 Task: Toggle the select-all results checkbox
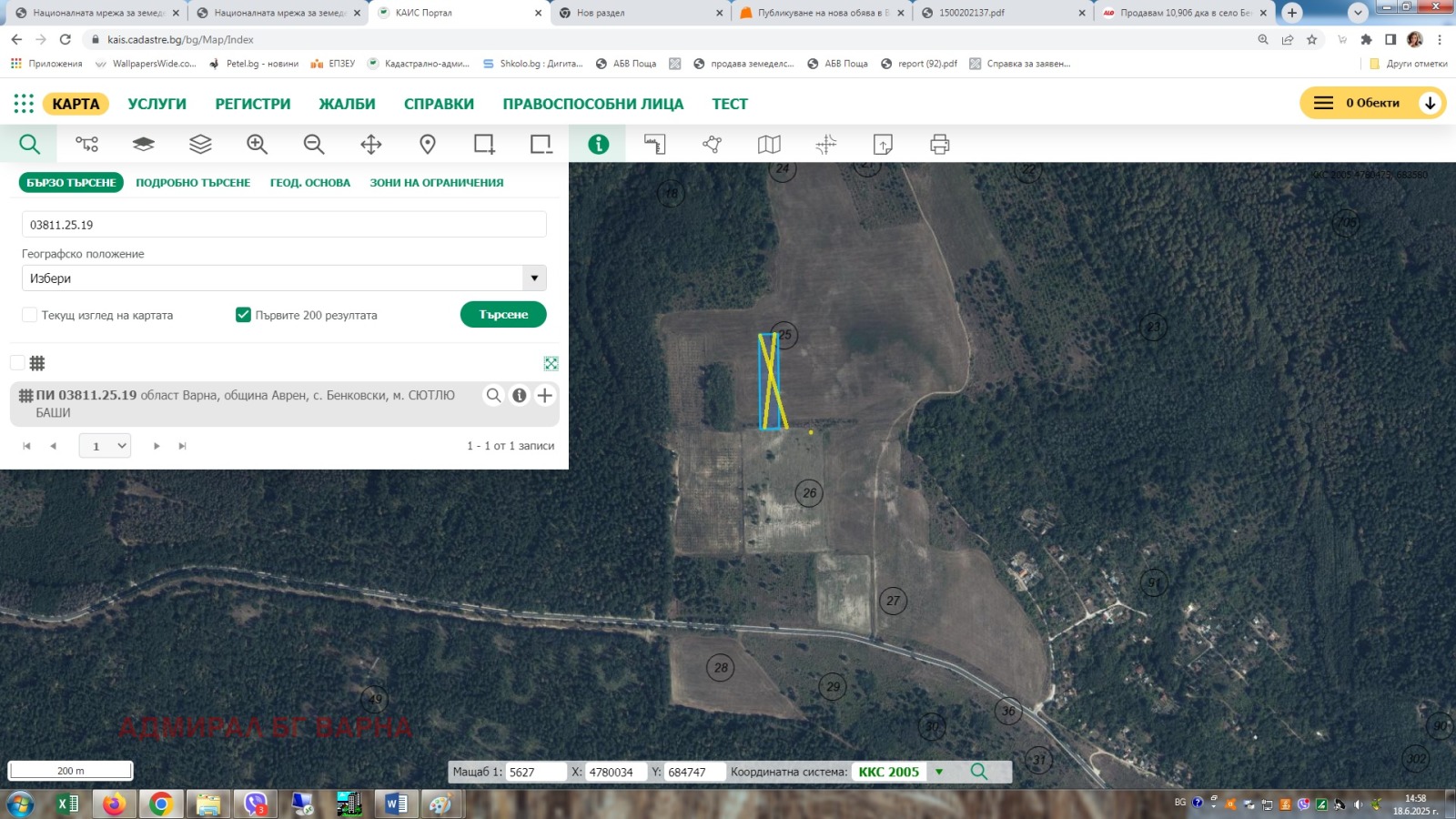[17, 363]
